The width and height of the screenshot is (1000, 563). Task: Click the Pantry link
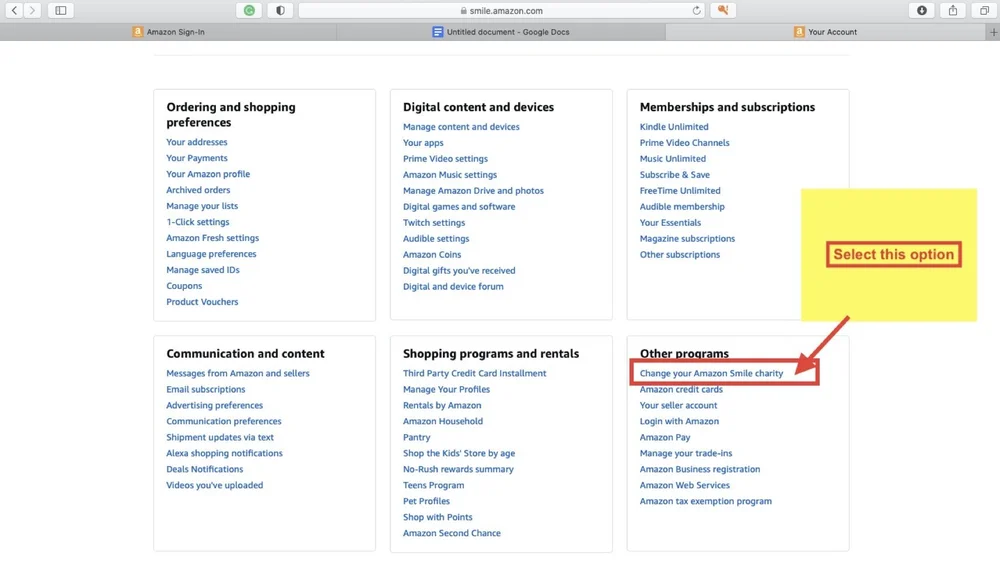tap(416, 437)
